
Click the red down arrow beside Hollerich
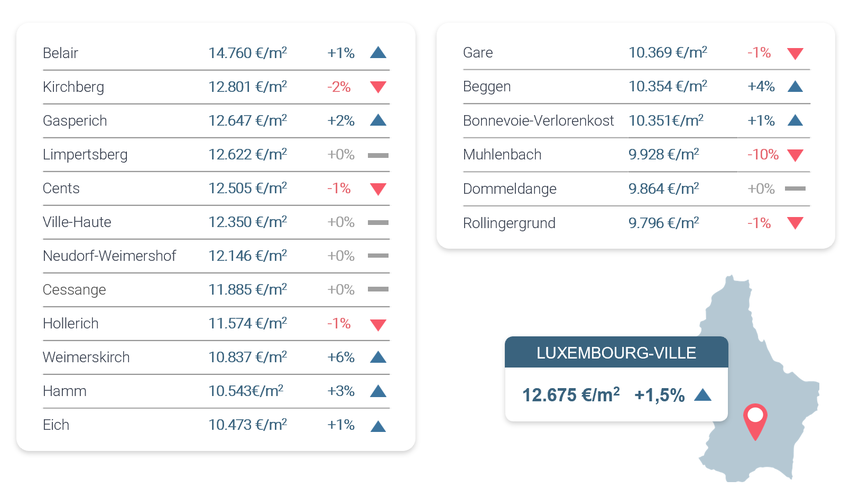point(378,324)
